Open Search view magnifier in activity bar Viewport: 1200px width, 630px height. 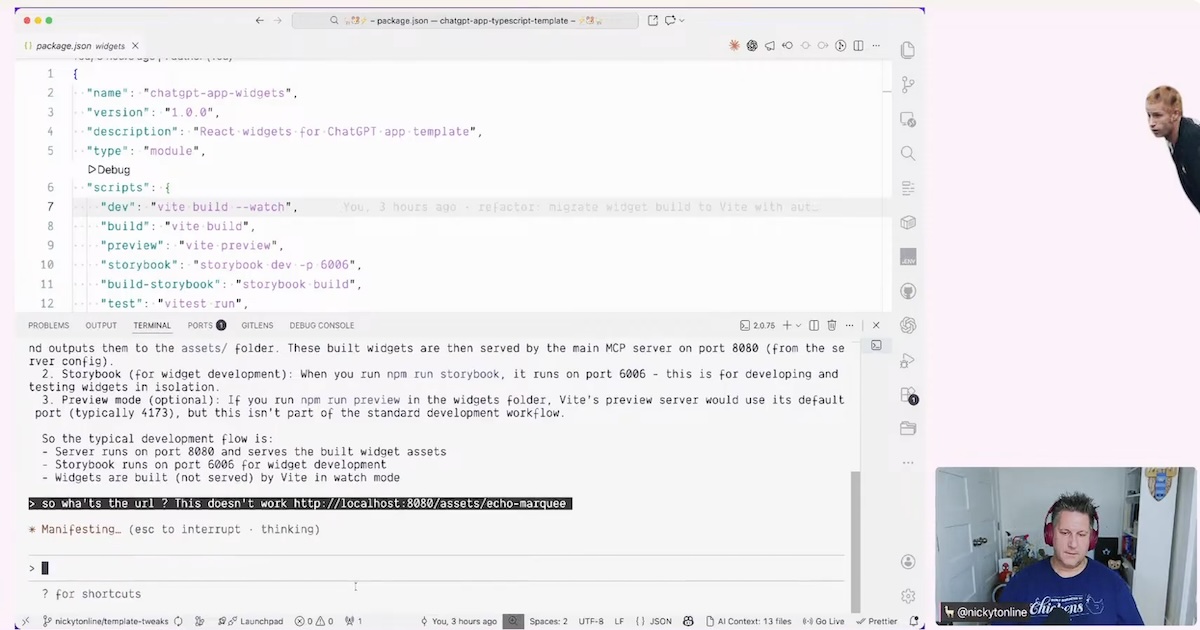point(908,153)
